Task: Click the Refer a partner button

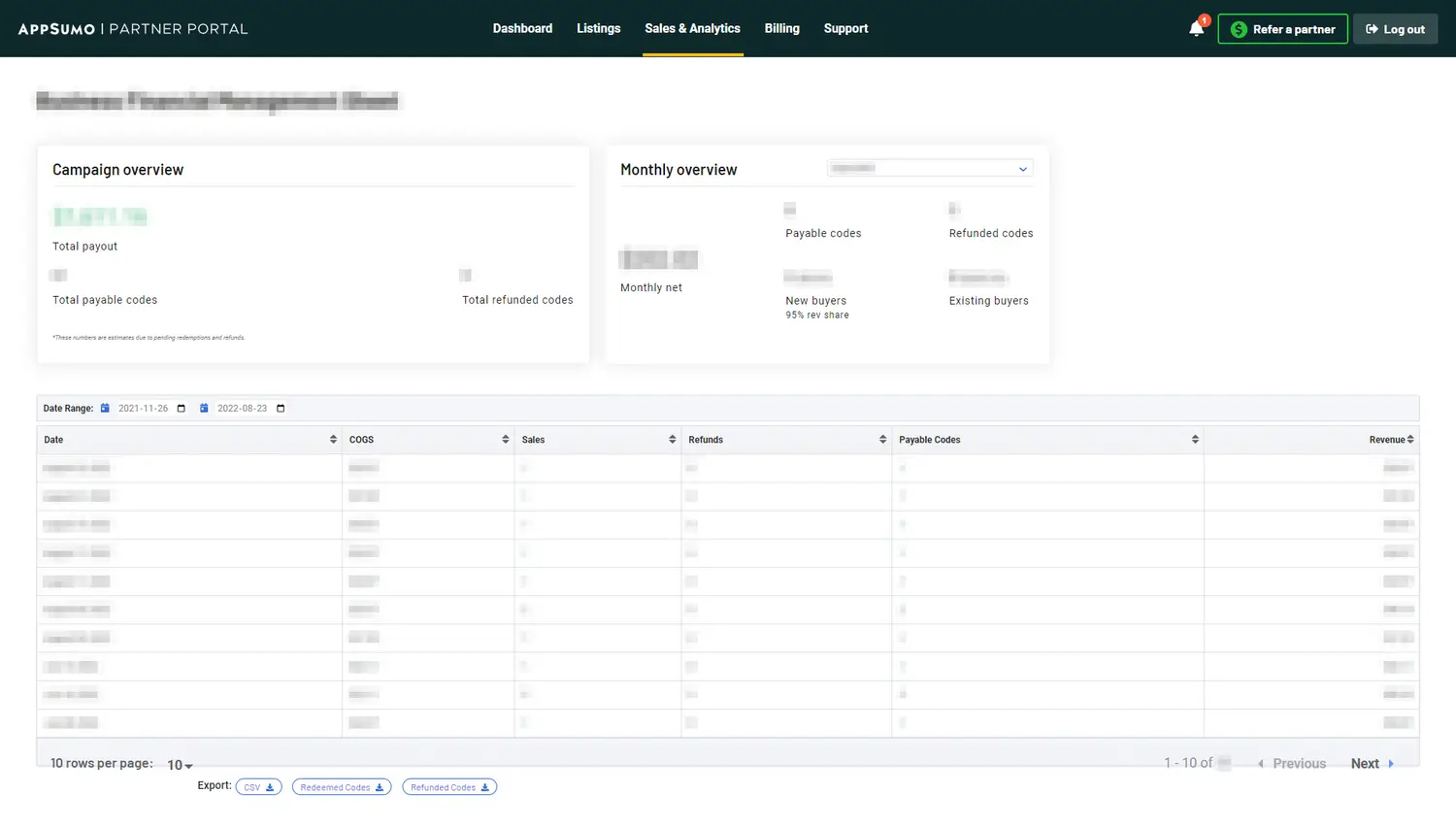Action: pyautogui.click(x=1282, y=29)
